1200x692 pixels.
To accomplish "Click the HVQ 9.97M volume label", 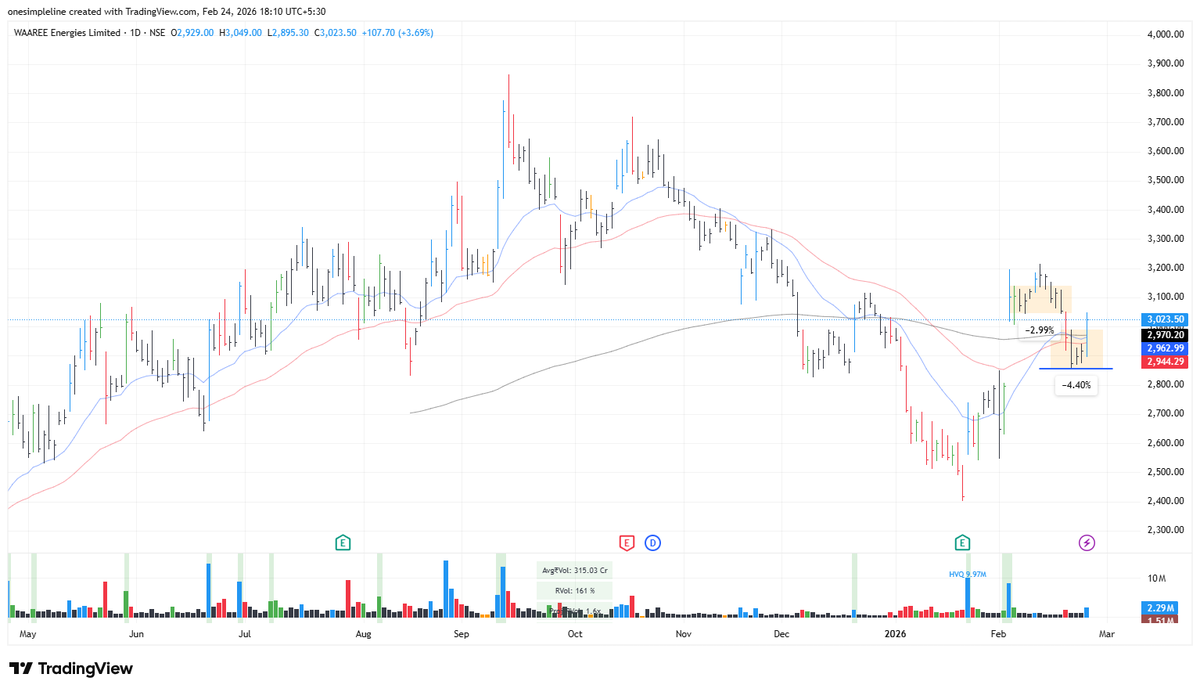I will coord(968,574).
